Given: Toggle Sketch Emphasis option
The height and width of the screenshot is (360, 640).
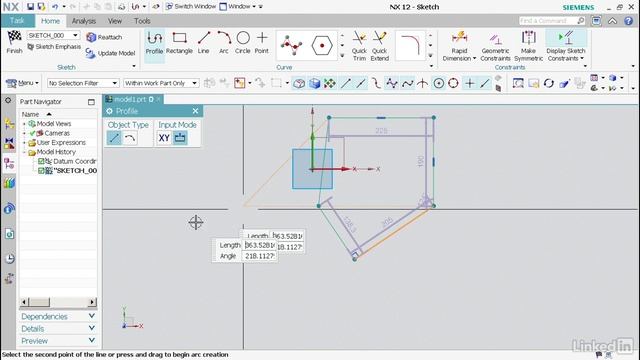Looking at the screenshot, I should pos(54,47).
